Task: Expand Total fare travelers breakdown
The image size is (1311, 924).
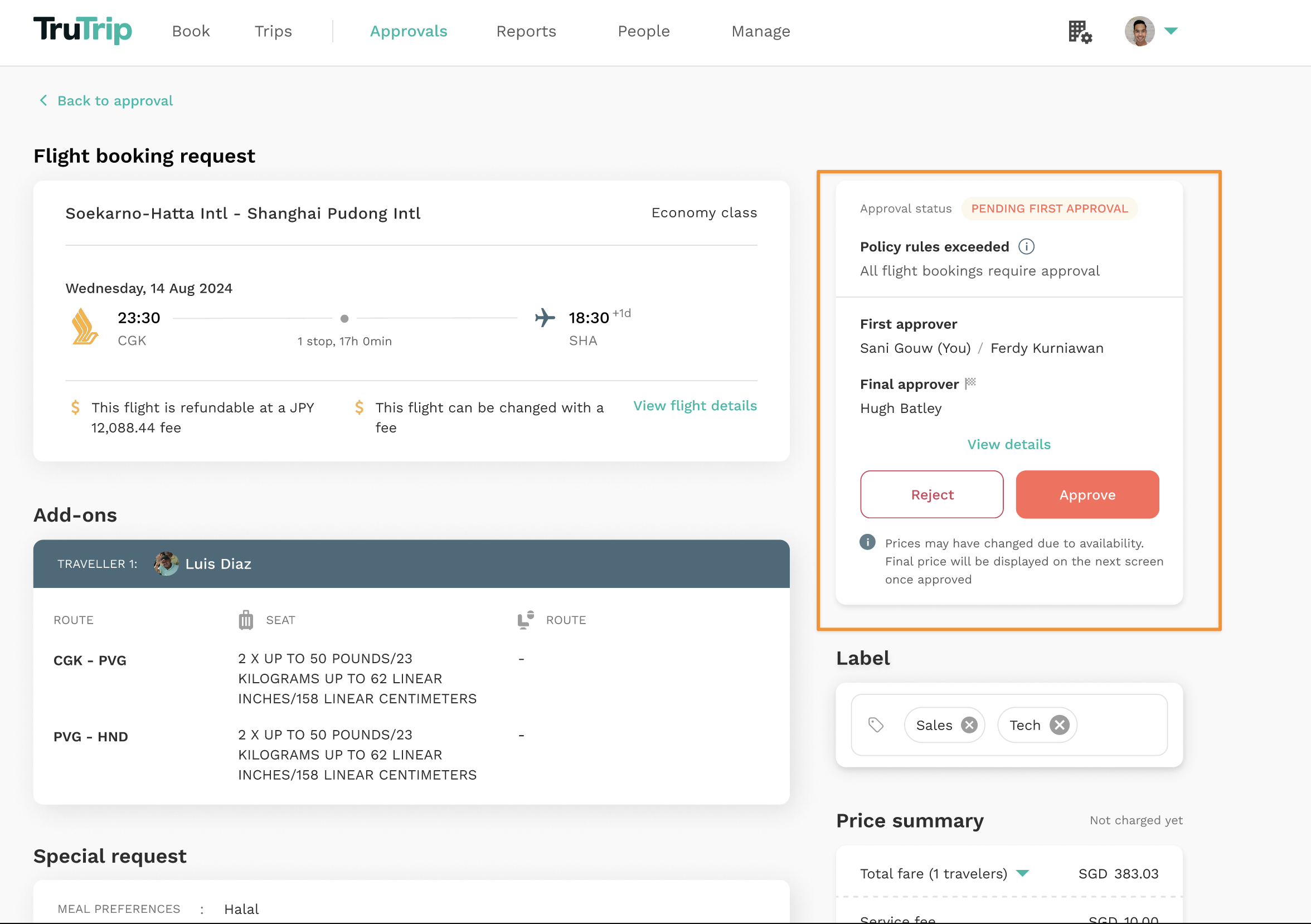Action: 1023,873
